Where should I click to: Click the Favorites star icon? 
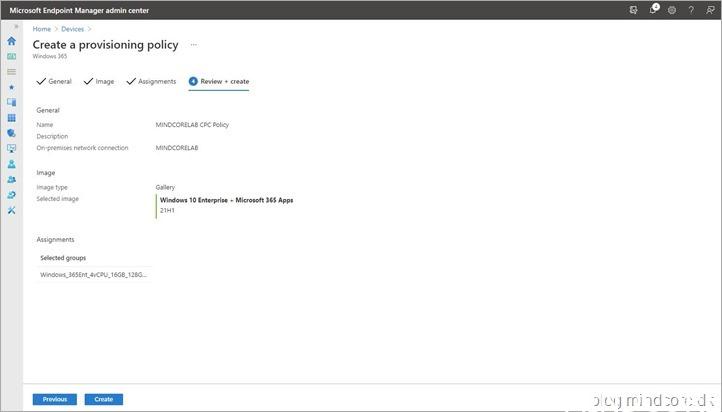coord(11,87)
